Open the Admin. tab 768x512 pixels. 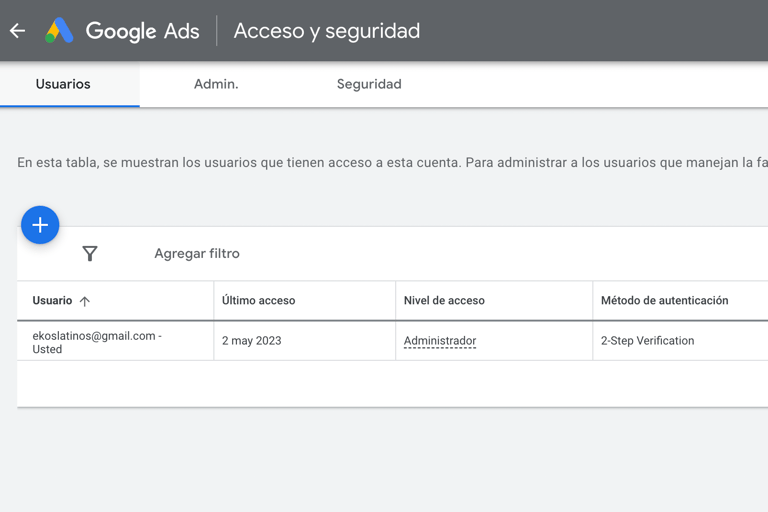click(x=216, y=84)
